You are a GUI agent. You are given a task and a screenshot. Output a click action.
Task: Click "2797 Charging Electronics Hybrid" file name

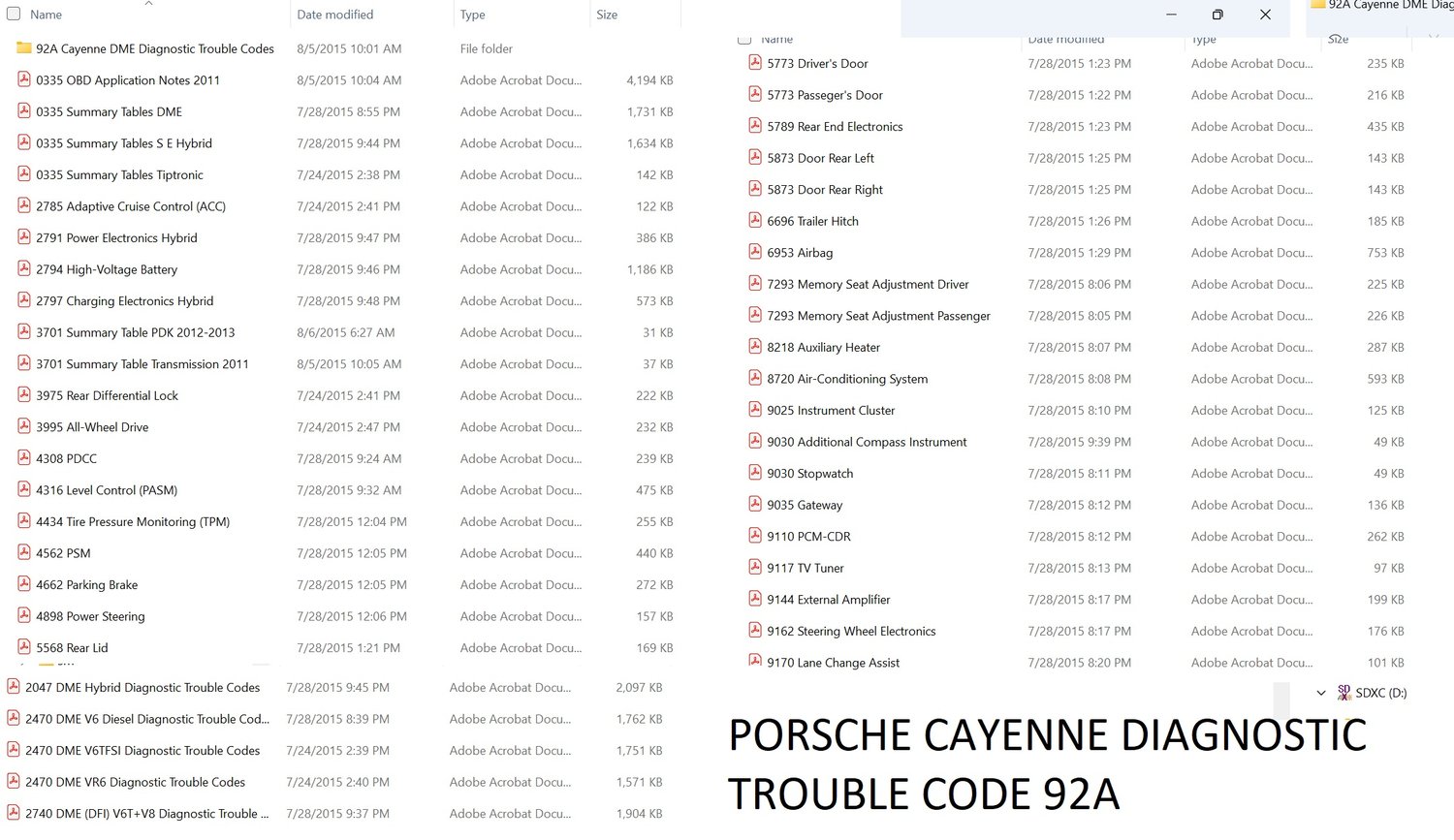(x=124, y=301)
